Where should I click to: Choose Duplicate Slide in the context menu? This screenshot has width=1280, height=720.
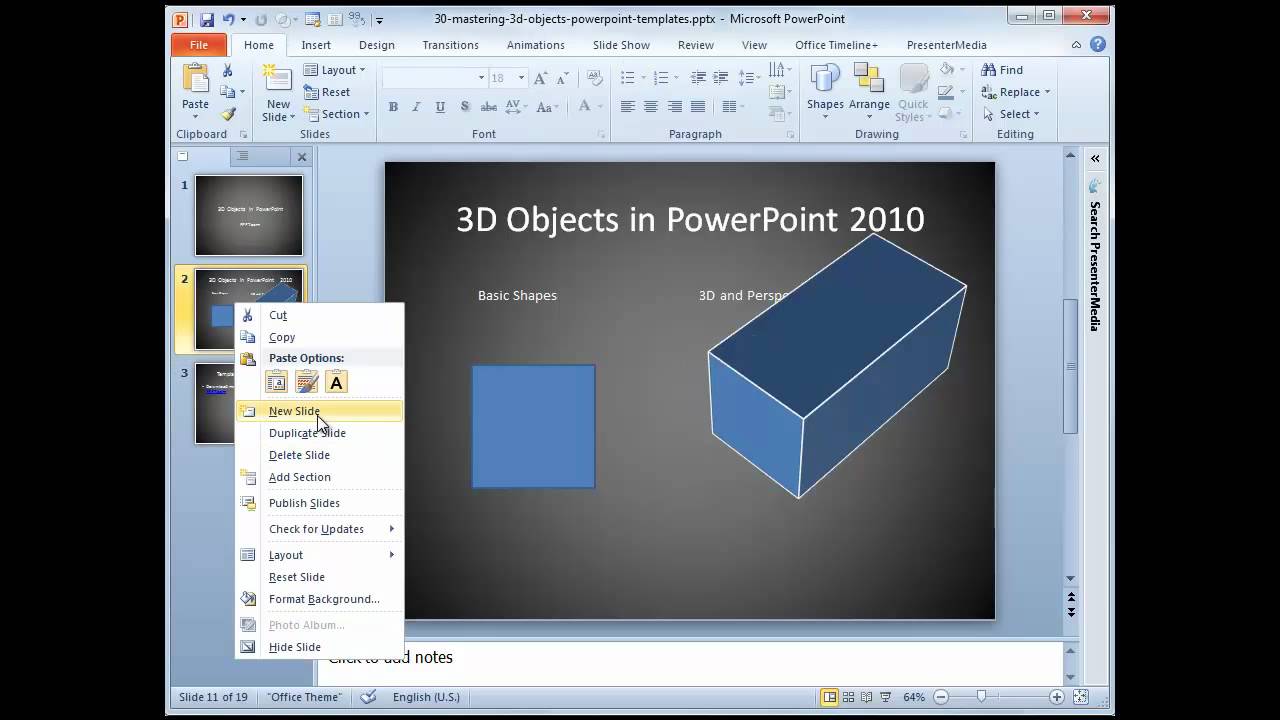click(x=319, y=433)
